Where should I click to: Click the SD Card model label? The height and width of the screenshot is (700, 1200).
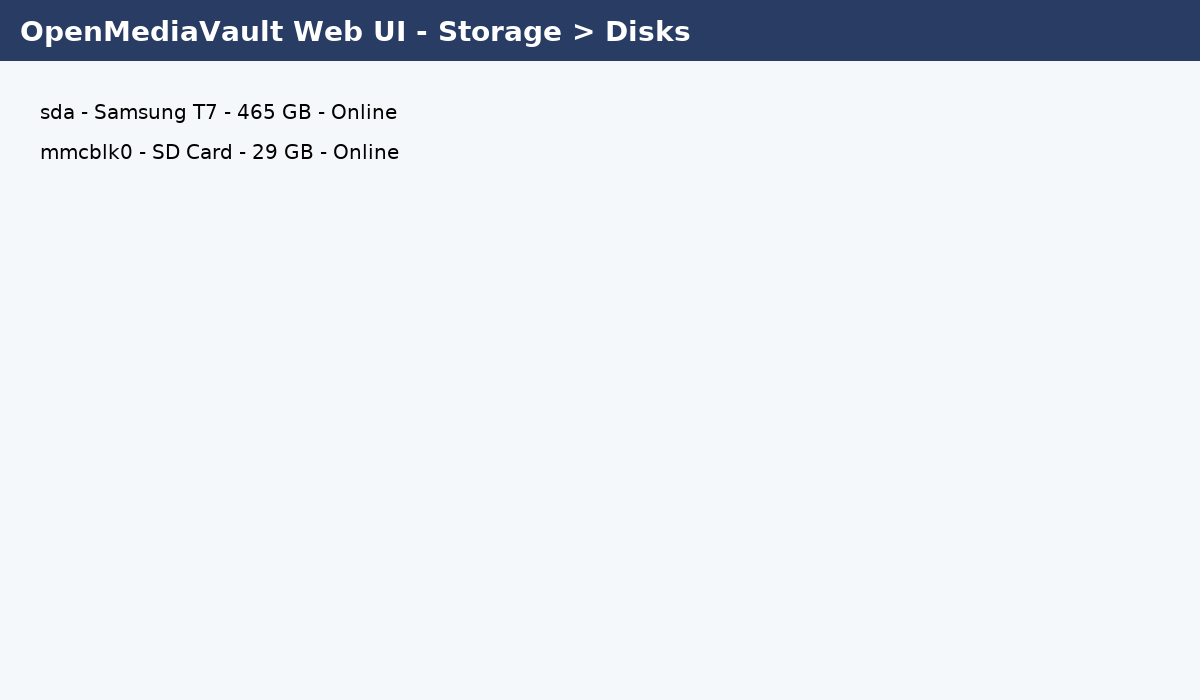[x=192, y=153]
